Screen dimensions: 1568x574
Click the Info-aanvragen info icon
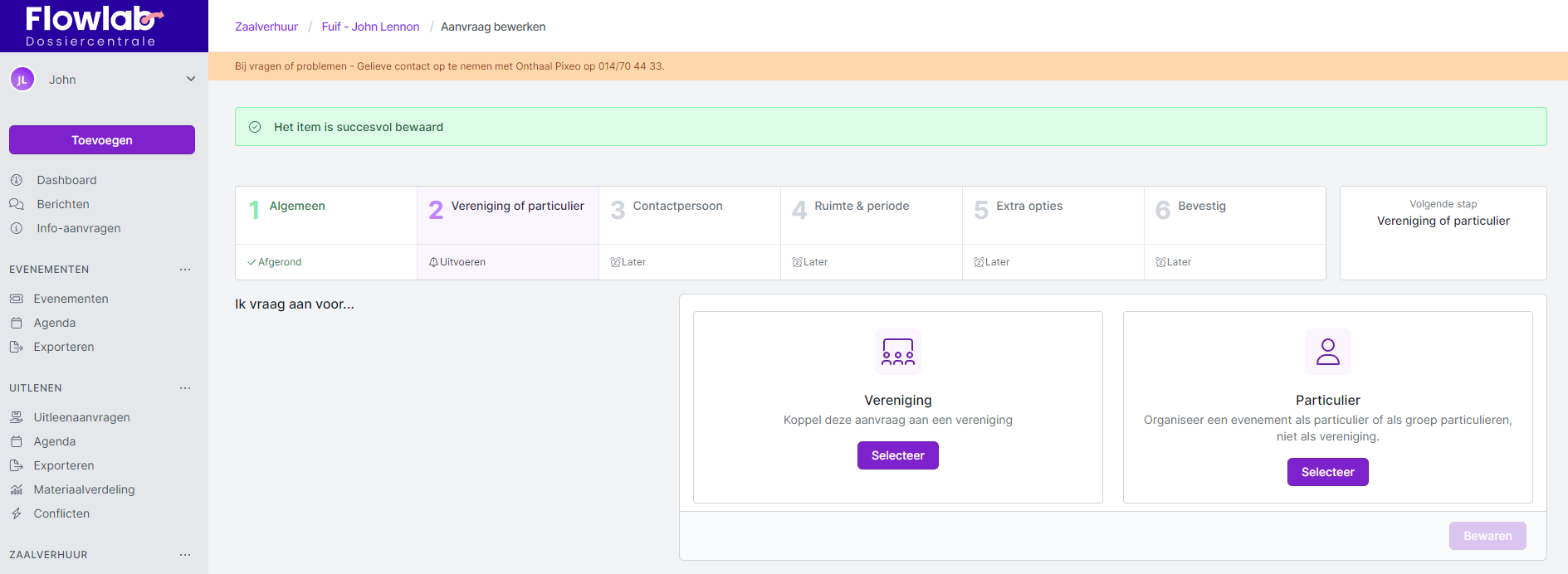pos(17,228)
